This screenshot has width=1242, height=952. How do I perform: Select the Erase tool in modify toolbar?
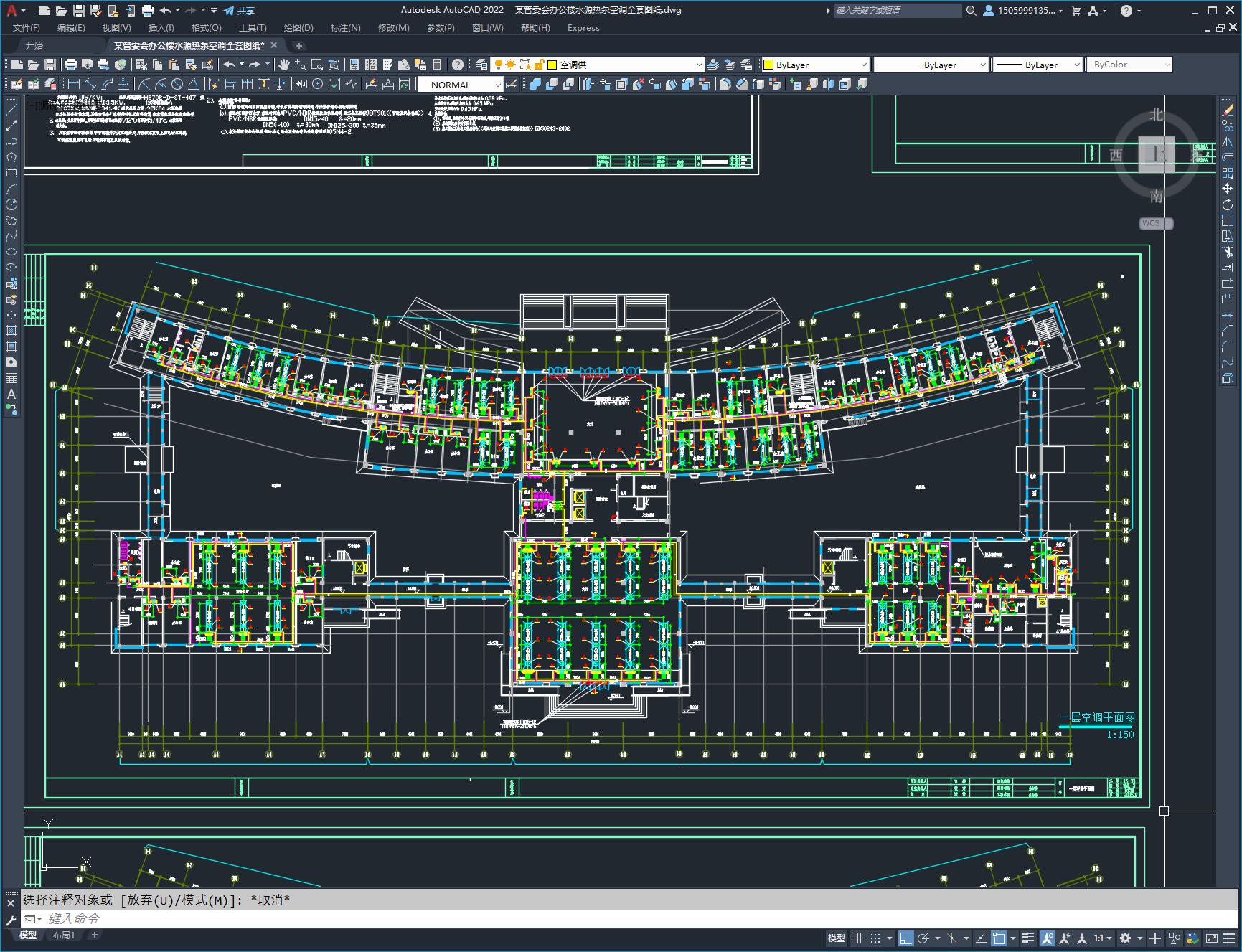tap(1228, 109)
